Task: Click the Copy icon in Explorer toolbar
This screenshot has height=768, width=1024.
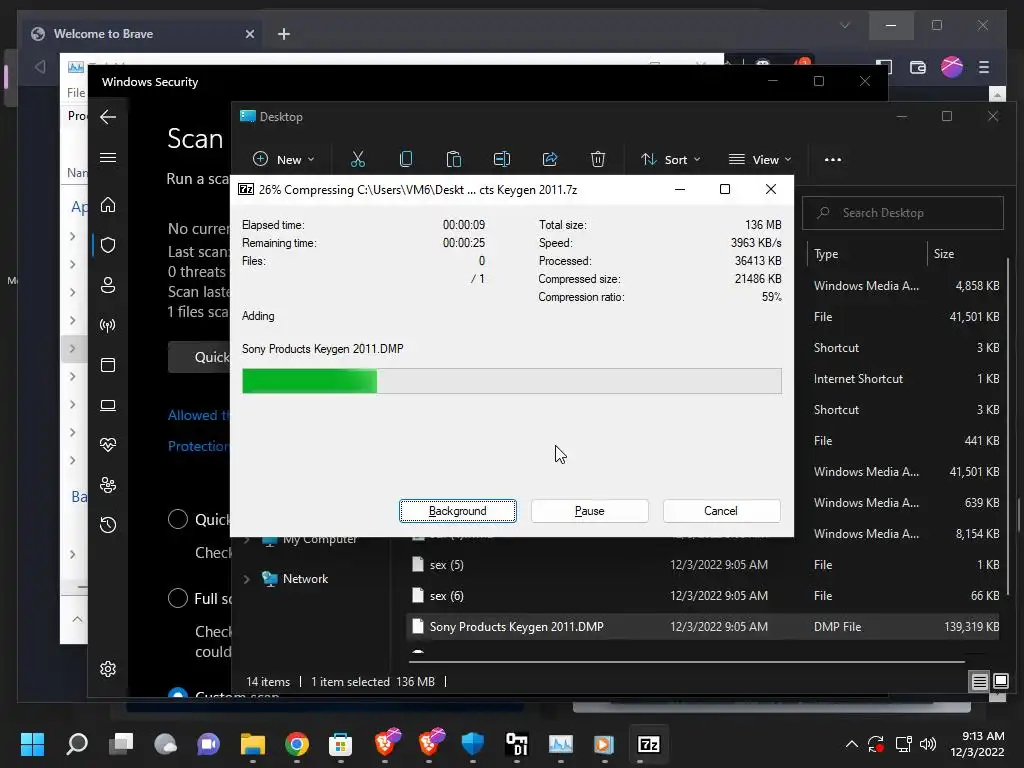Action: pos(406,159)
